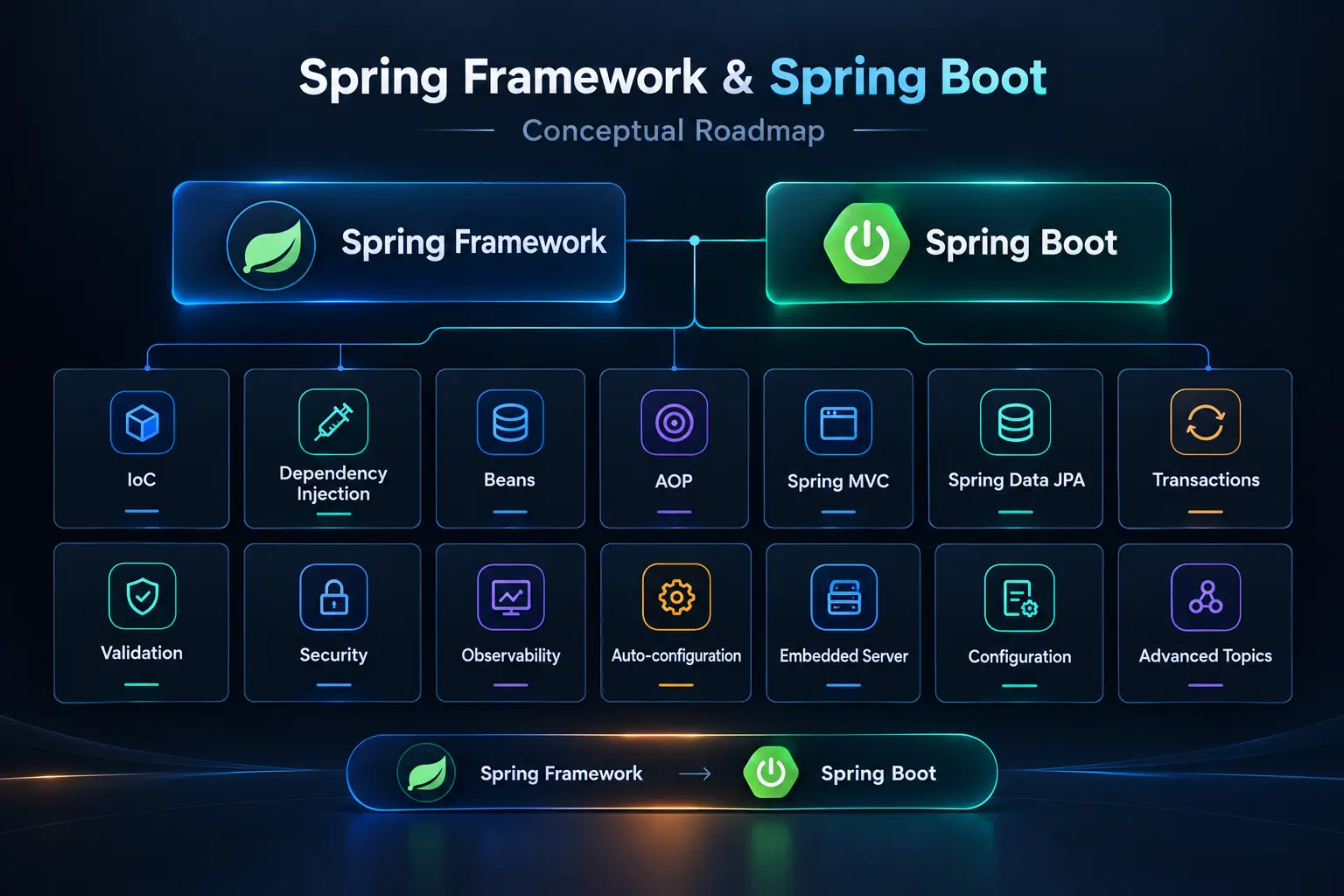Select the Transactions refresh arrows icon
The width and height of the screenshot is (1344, 896).
1206,422
